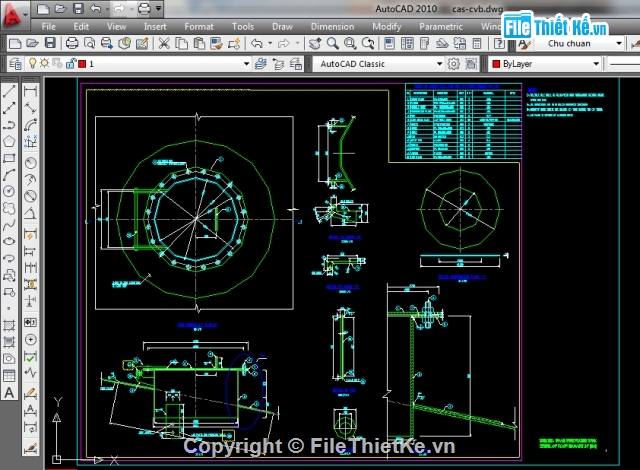Open Workspace Settings gear

pos(453,64)
